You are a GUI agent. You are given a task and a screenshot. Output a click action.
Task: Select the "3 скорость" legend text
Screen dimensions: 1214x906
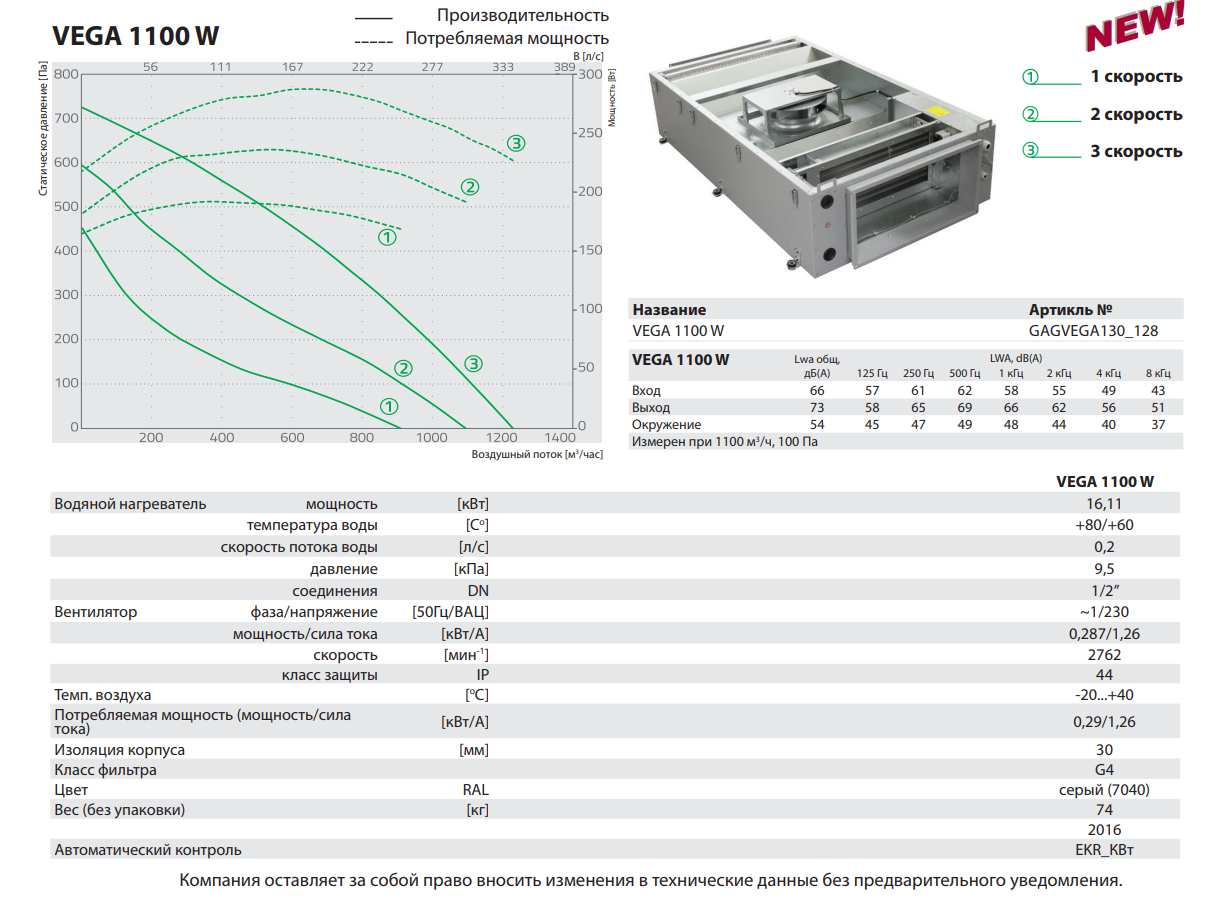pyautogui.click(x=1136, y=151)
